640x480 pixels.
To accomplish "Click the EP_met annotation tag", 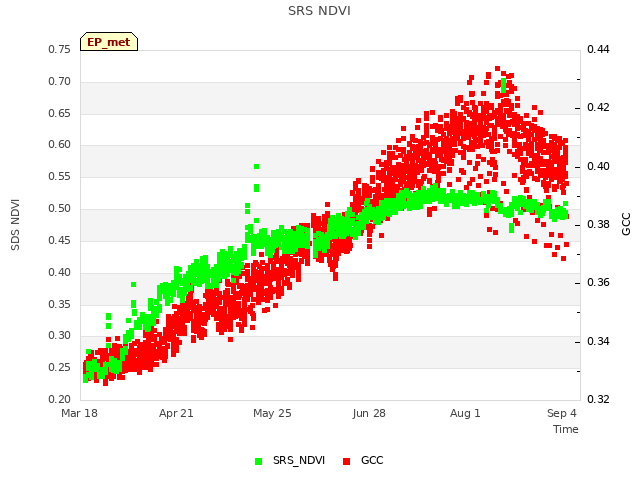I will click(x=109, y=42).
